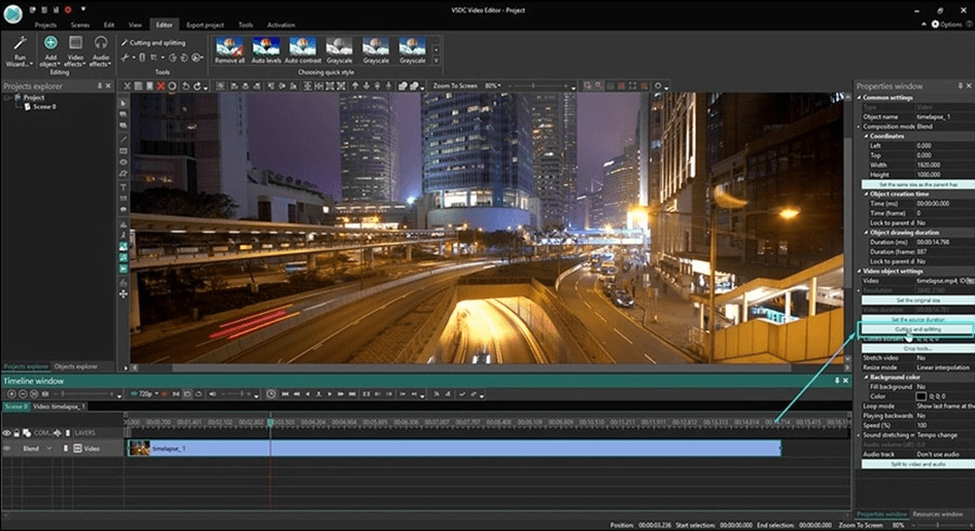The height and width of the screenshot is (531, 975).
Task: Click the cut scissors icon in editor toolbar
Action: coord(127,86)
